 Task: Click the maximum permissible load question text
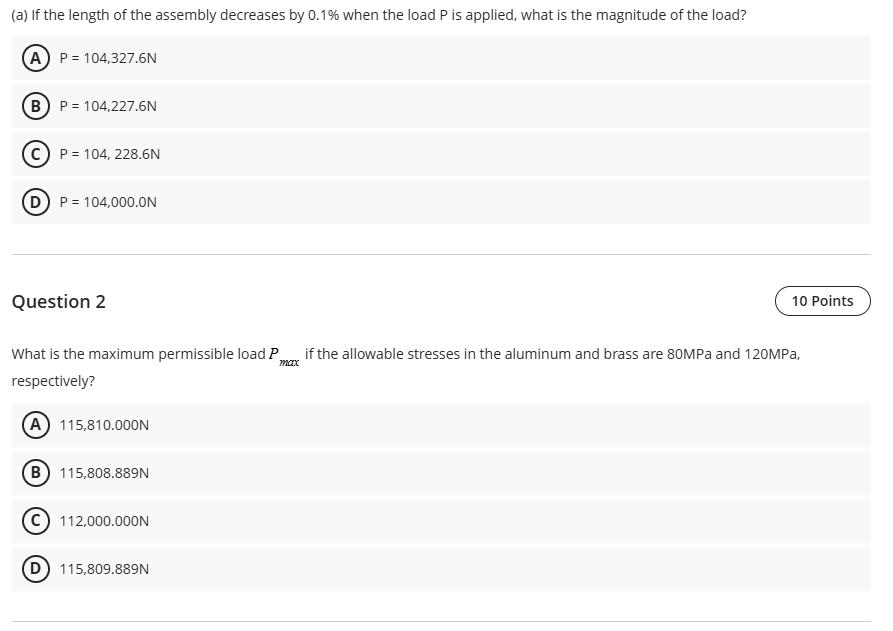(x=400, y=355)
